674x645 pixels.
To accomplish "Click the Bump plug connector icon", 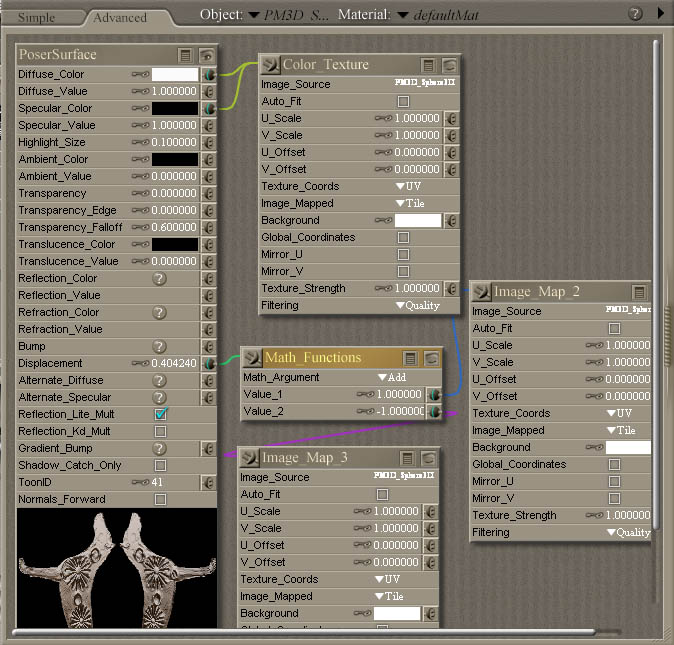I will coord(209,346).
